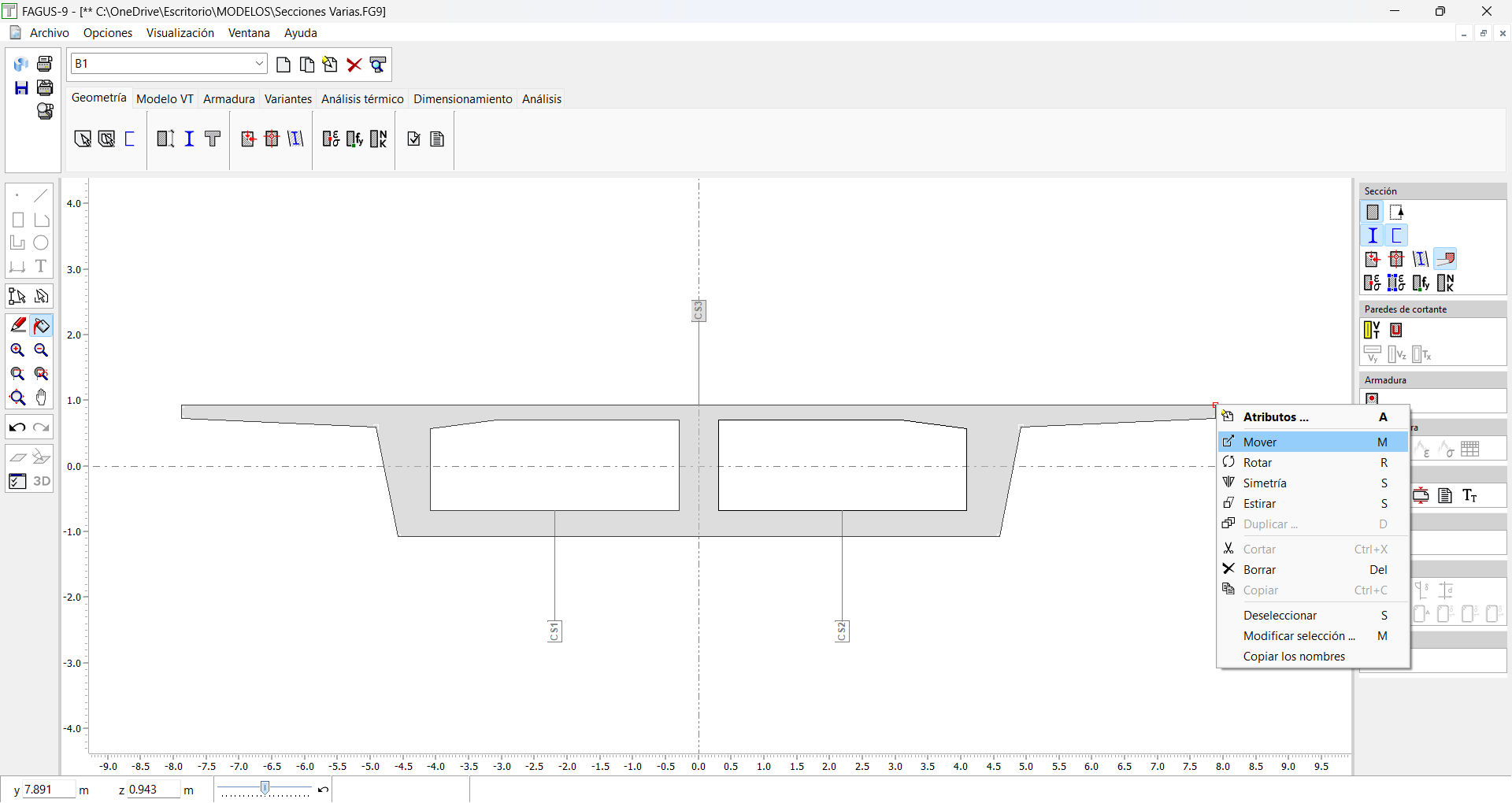
Task: Toggle the C-profile icon in Sección panel
Action: [1396, 235]
